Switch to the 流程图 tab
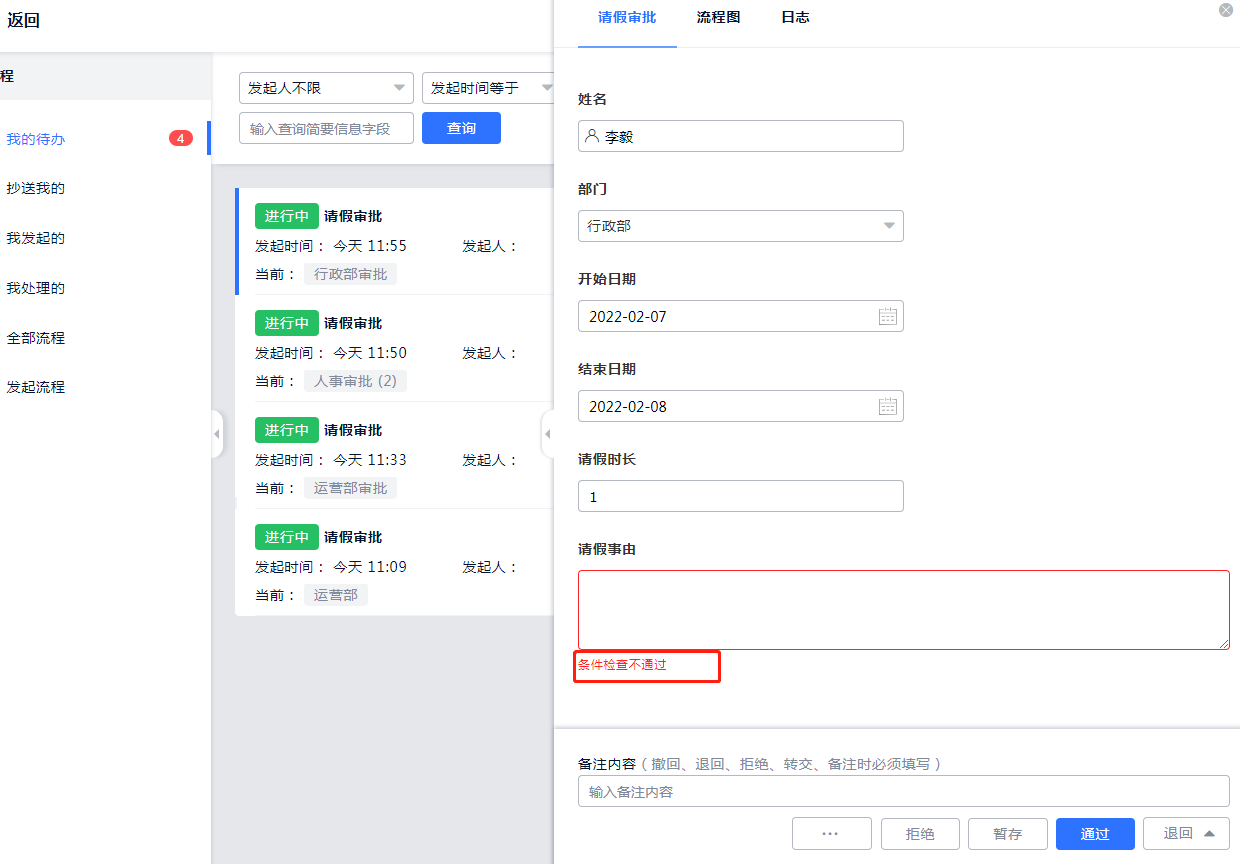 [718, 17]
